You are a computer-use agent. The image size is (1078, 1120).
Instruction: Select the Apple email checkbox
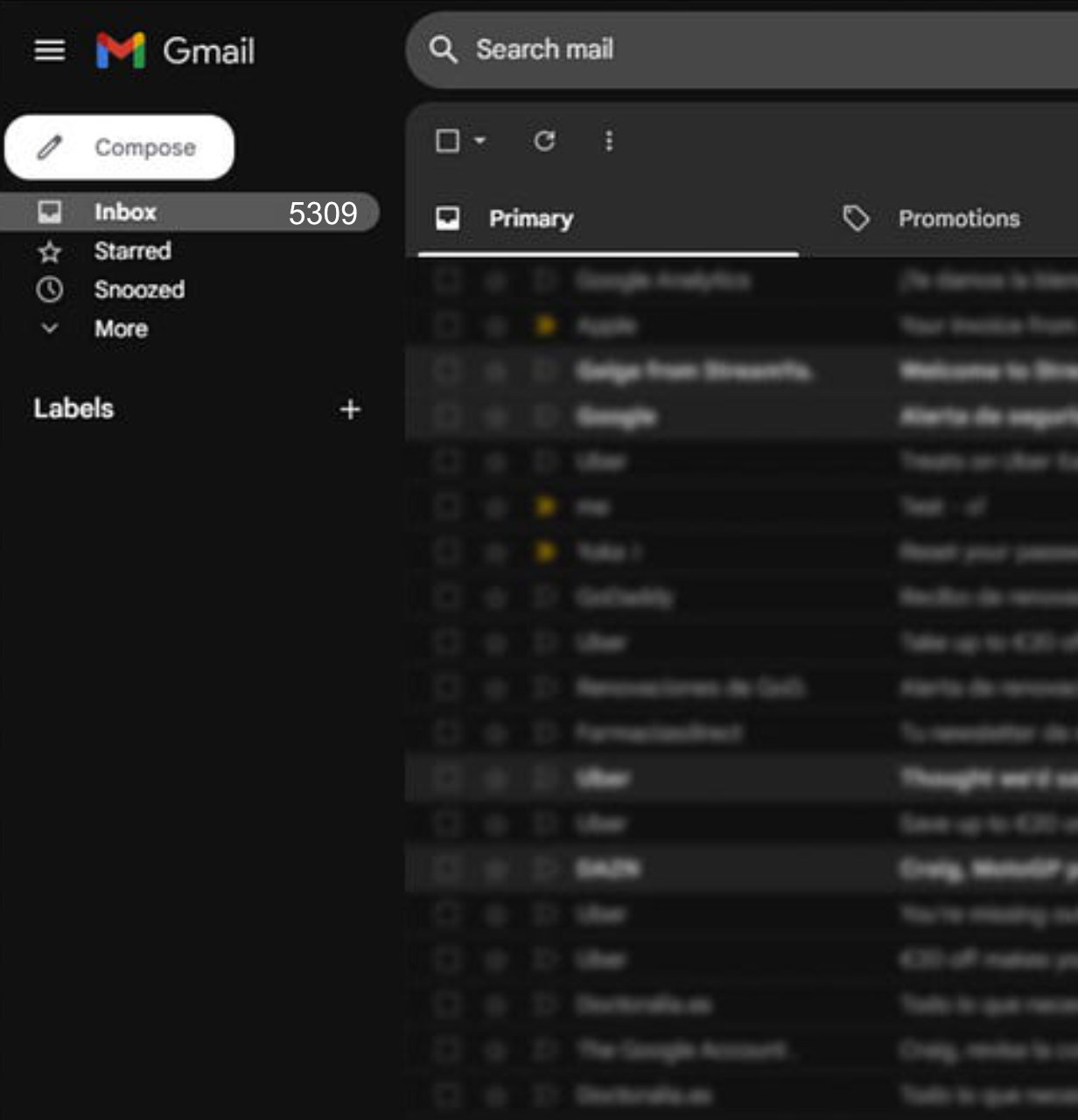(447, 325)
